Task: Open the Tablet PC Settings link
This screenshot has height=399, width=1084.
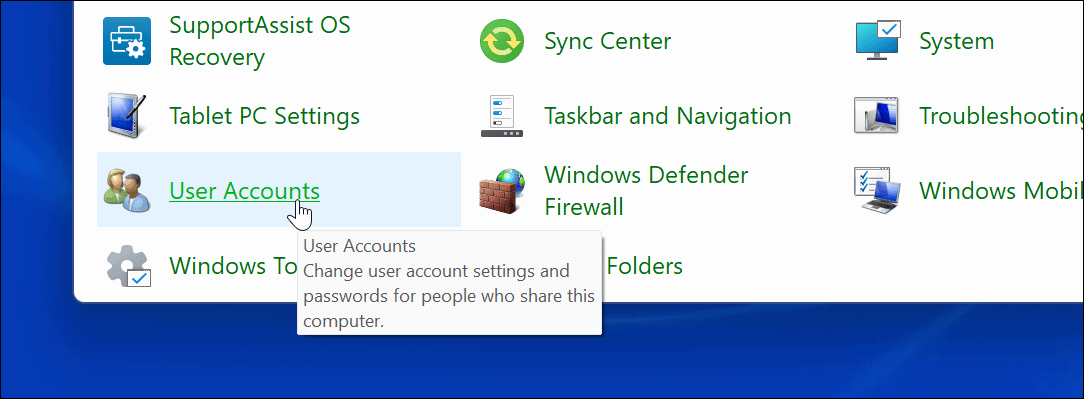Action: pyautogui.click(x=265, y=115)
